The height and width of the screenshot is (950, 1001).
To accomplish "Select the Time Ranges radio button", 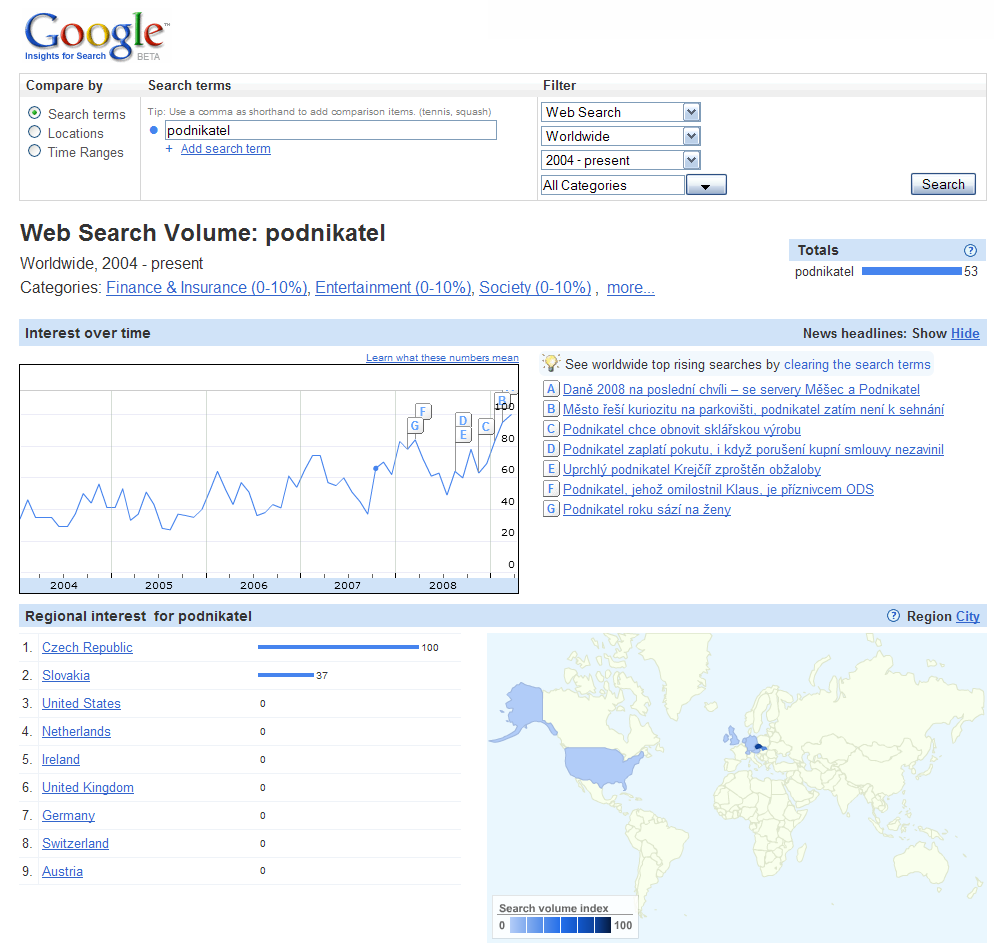I will click(34, 151).
